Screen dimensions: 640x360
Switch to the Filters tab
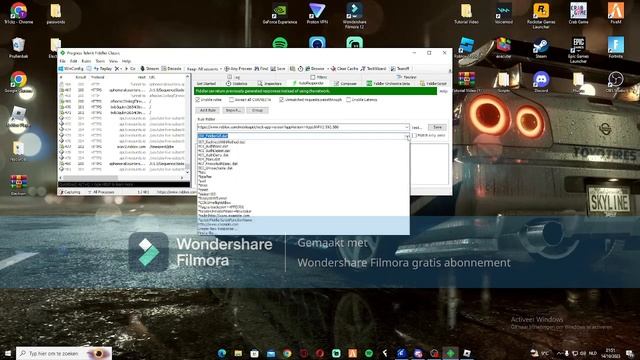point(318,77)
